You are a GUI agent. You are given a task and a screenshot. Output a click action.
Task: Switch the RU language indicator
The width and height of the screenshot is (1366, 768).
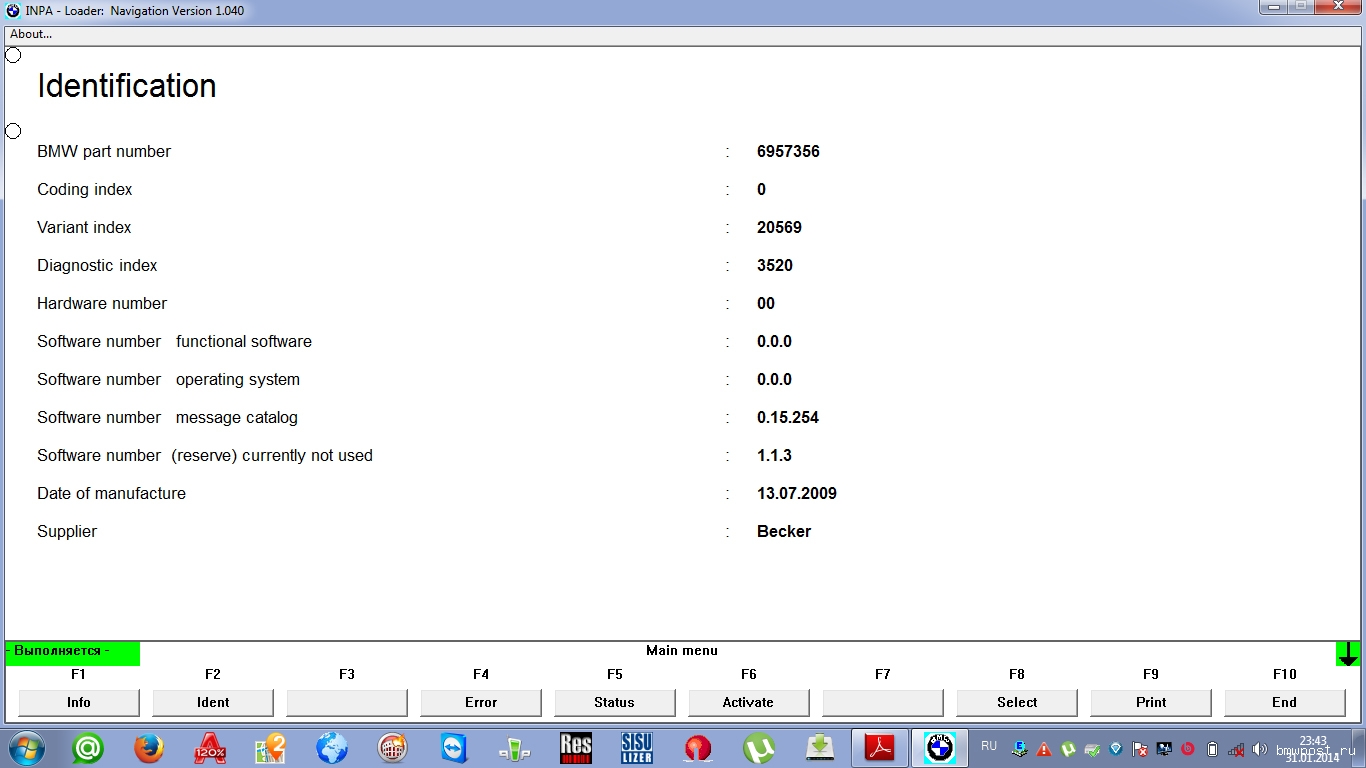[x=989, y=746]
